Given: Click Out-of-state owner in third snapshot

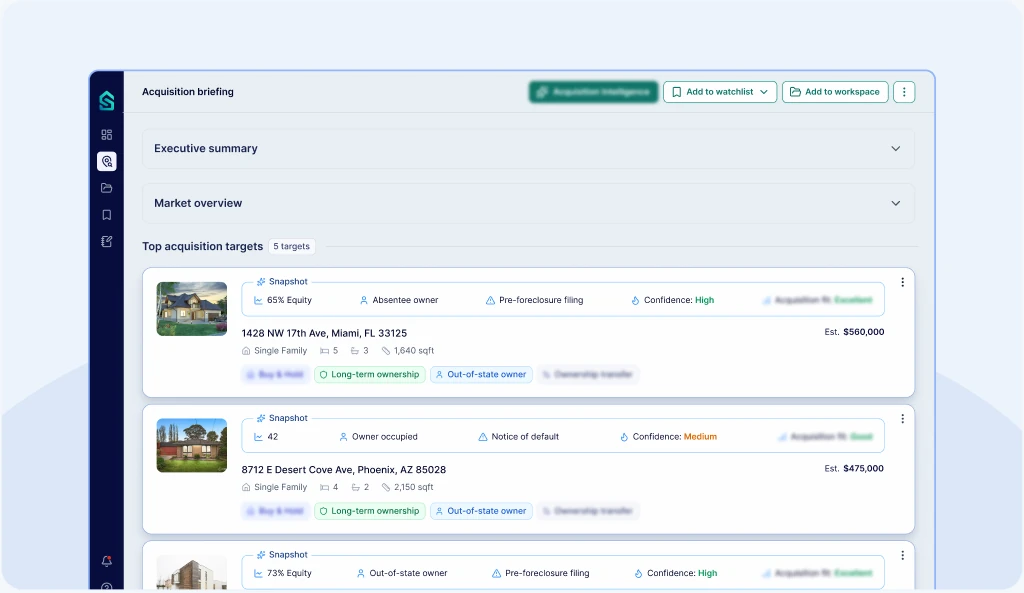Looking at the screenshot, I should [x=402, y=573].
